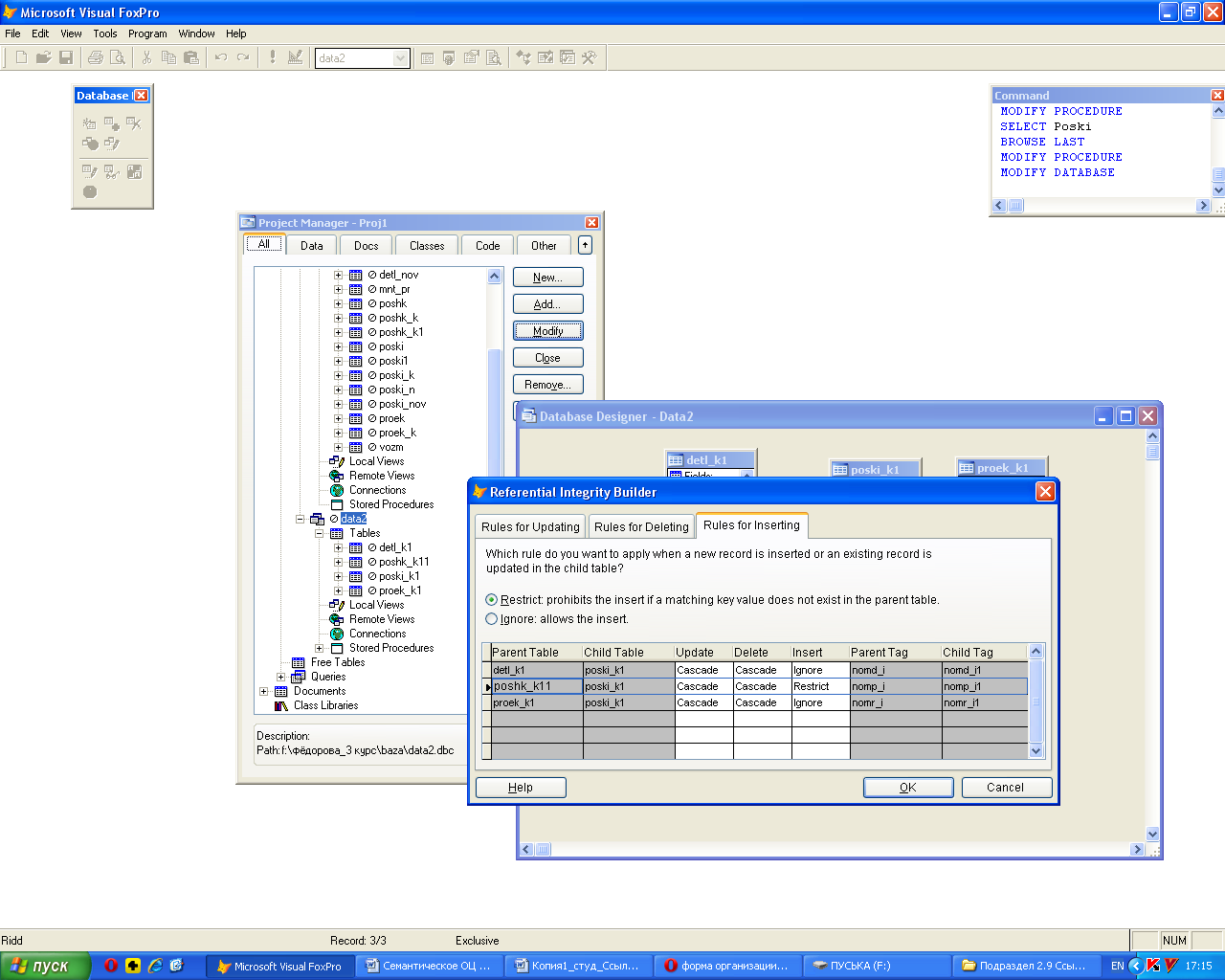1225x980 pixels.
Task: Switch to the Classes tab in Project Manager
Action: pos(427,246)
